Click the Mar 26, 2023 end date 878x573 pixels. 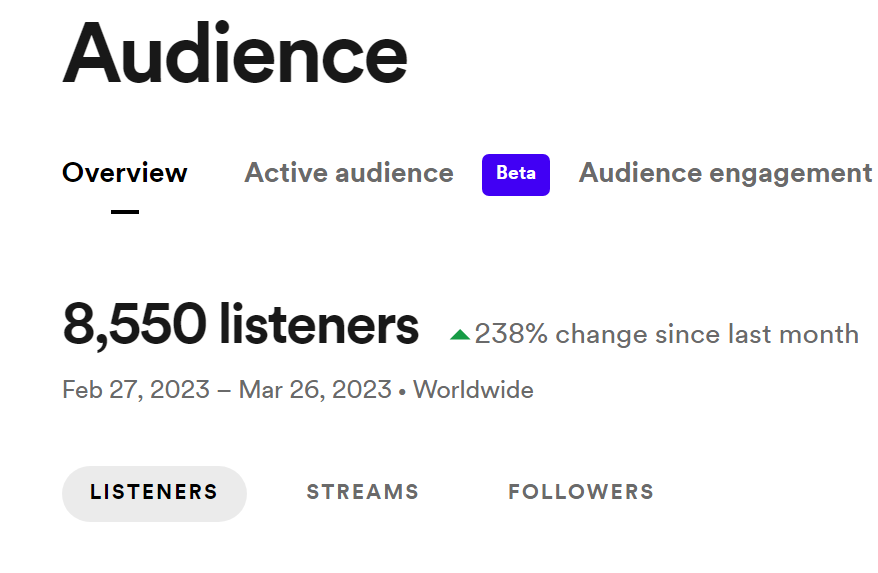coord(315,389)
